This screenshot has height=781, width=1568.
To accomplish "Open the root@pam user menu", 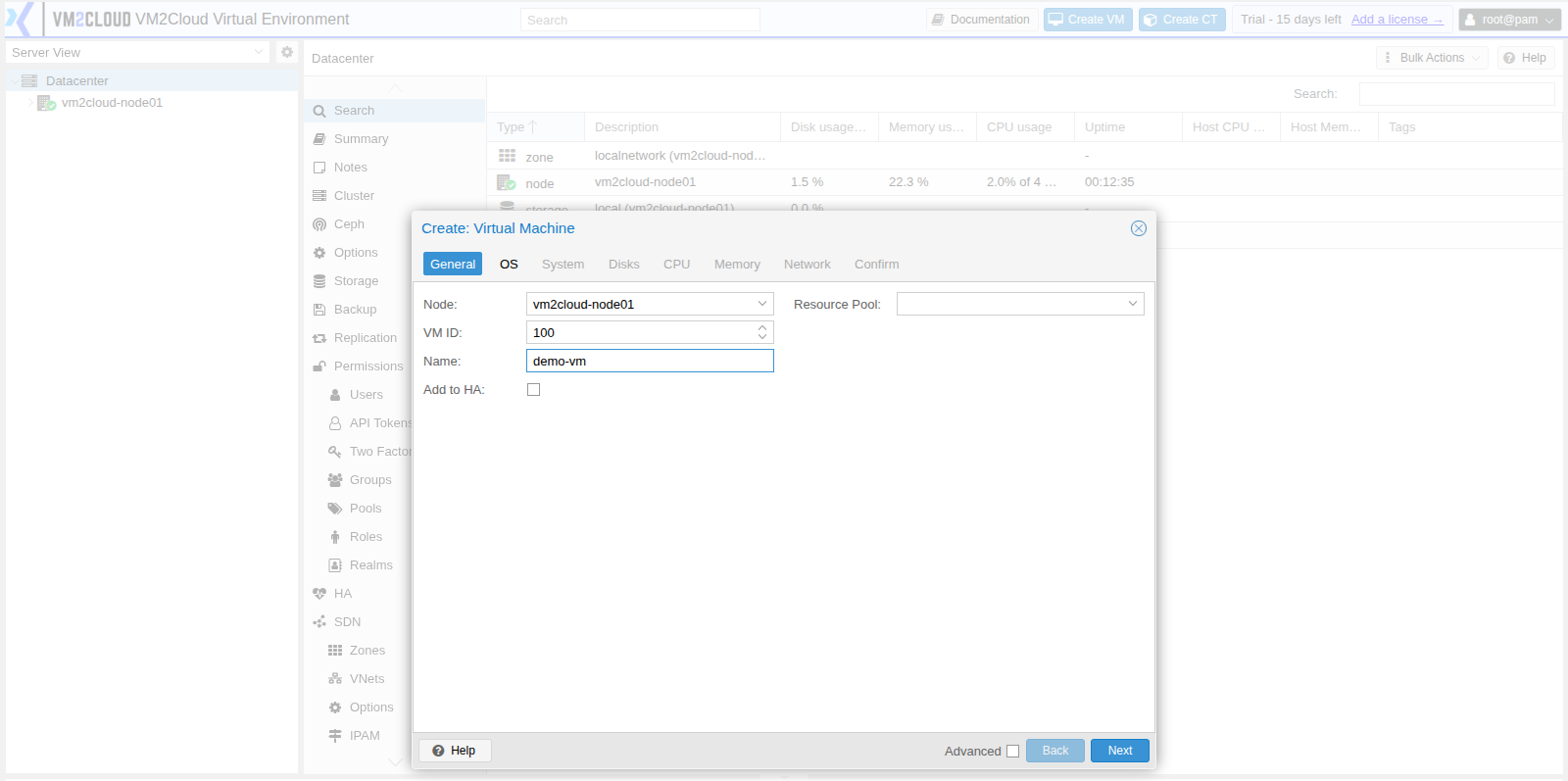I will [x=1509, y=20].
